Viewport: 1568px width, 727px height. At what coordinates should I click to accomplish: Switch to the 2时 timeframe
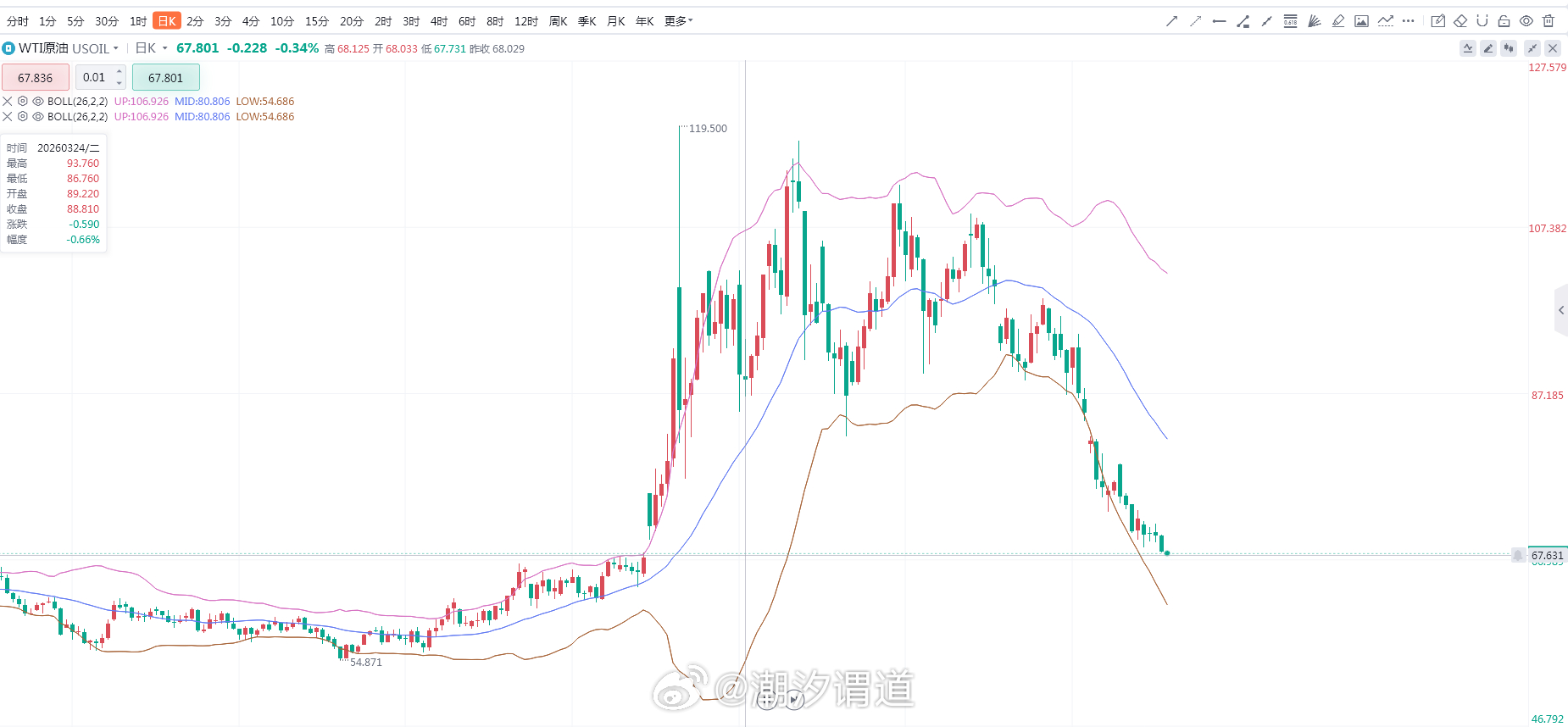point(383,21)
